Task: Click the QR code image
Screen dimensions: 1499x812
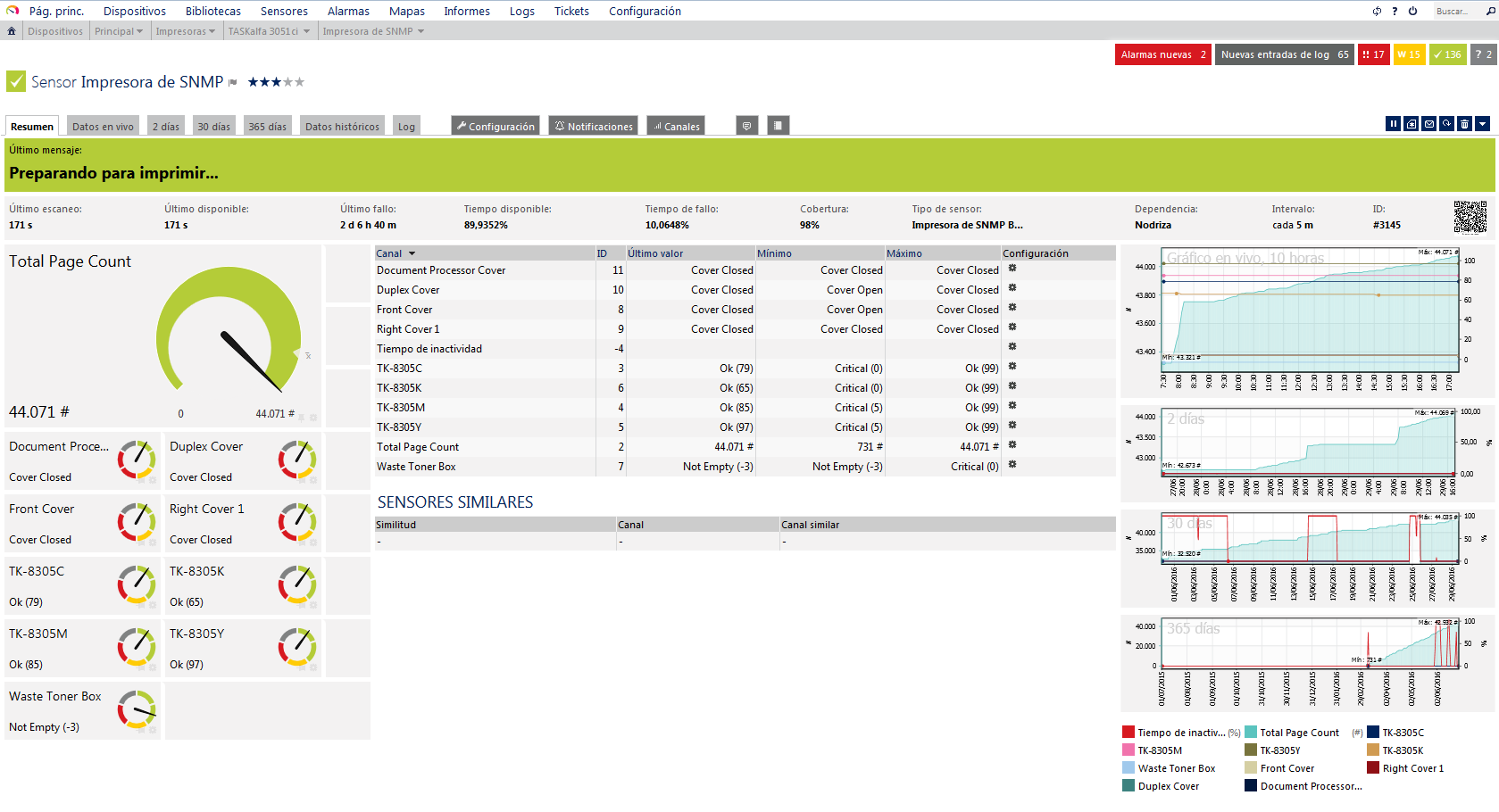Action: click(1470, 217)
